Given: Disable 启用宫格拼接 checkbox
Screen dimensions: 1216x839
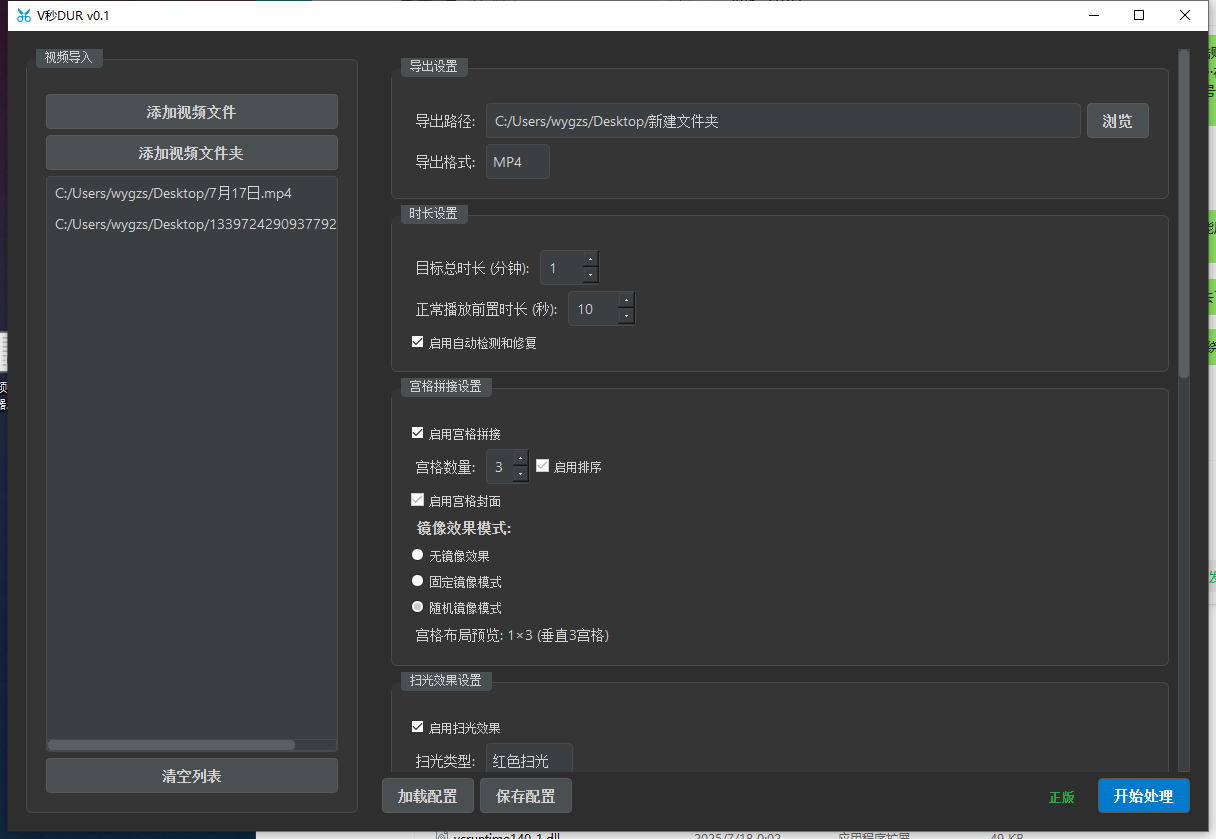Looking at the screenshot, I should click(418, 433).
